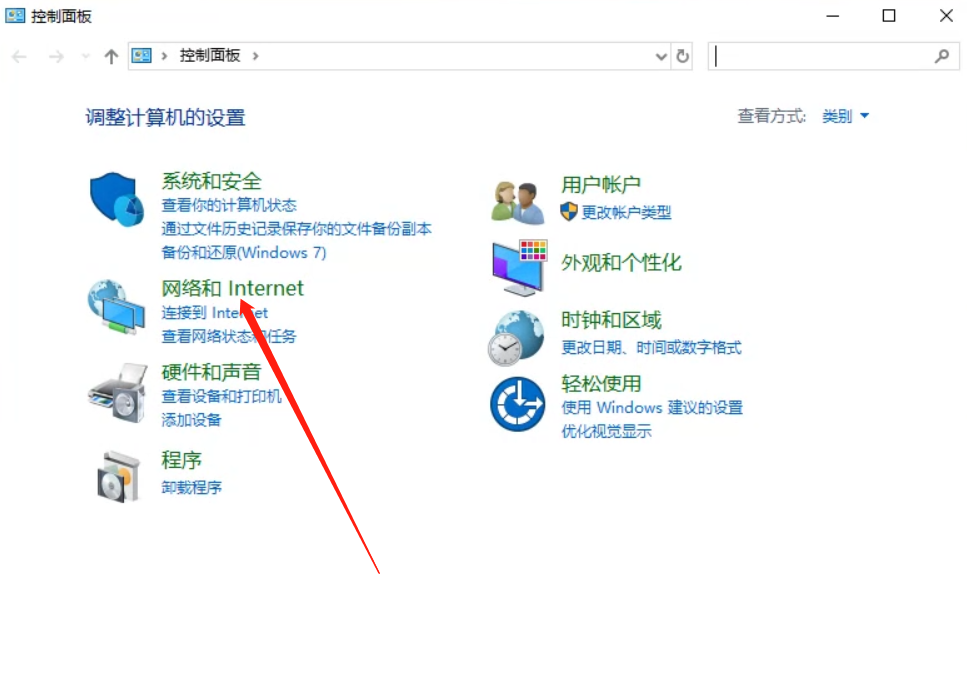Open the 轻松使用 category
Viewport: 967px width, 682px height.
pos(601,384)
